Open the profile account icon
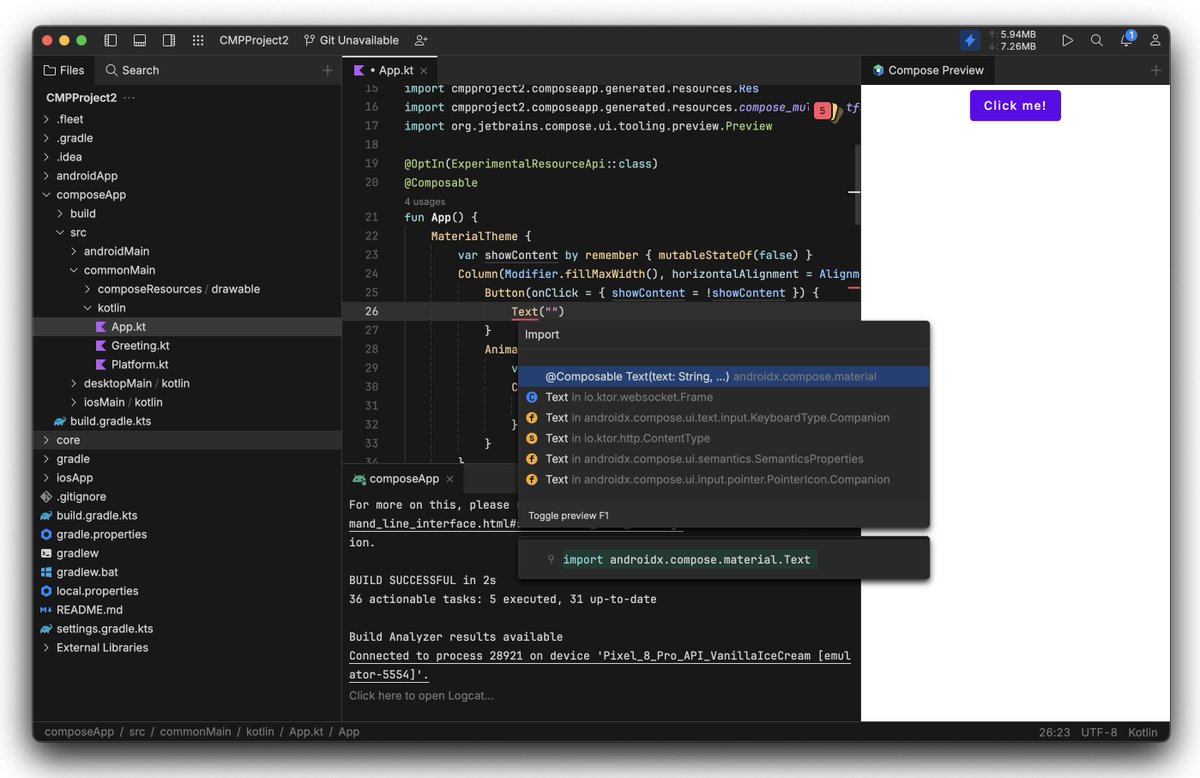The width and height of the screenshot is (1200, 778). pos(1155,40)
